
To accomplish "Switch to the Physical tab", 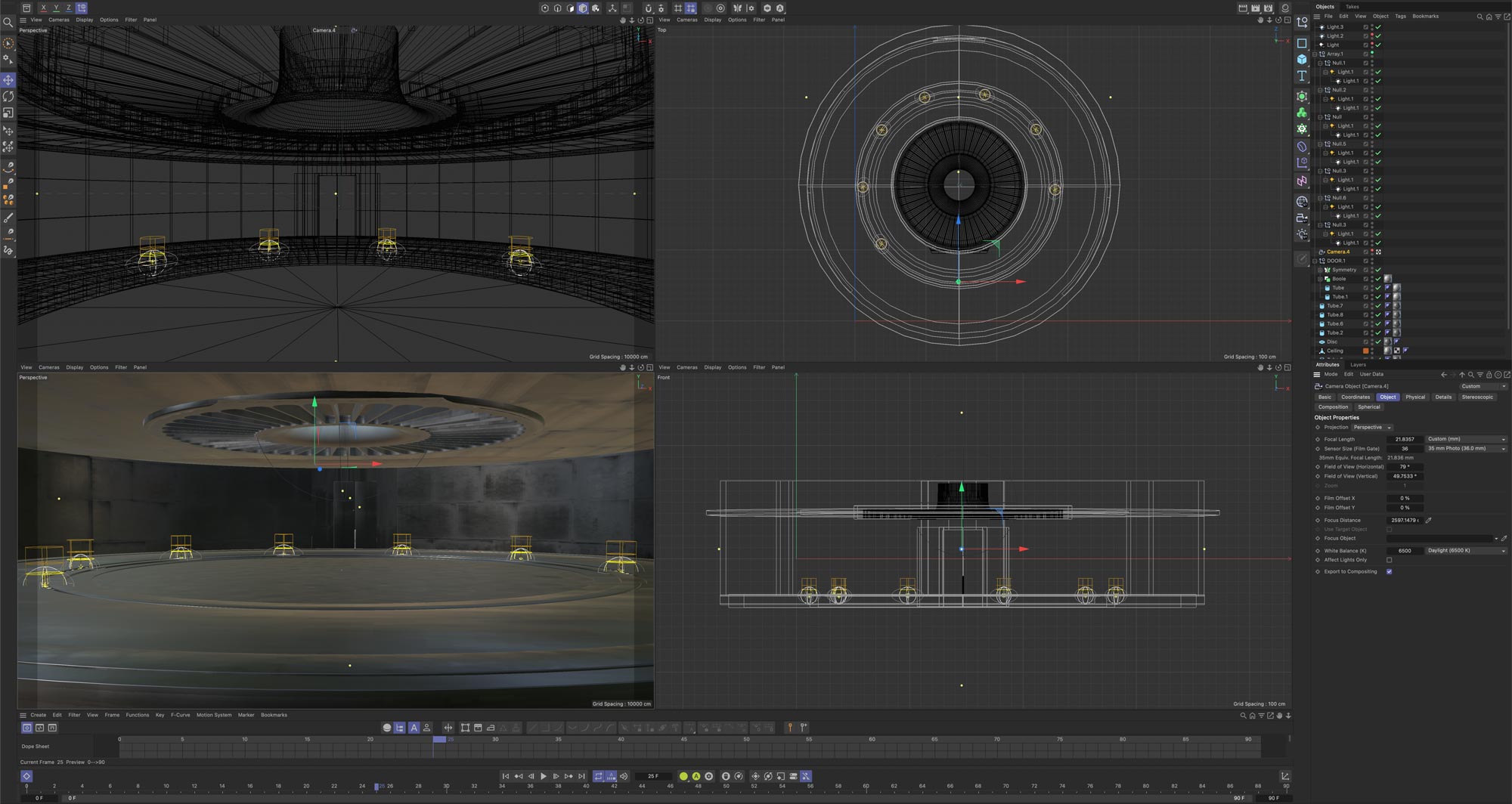I will point(1414,397).
